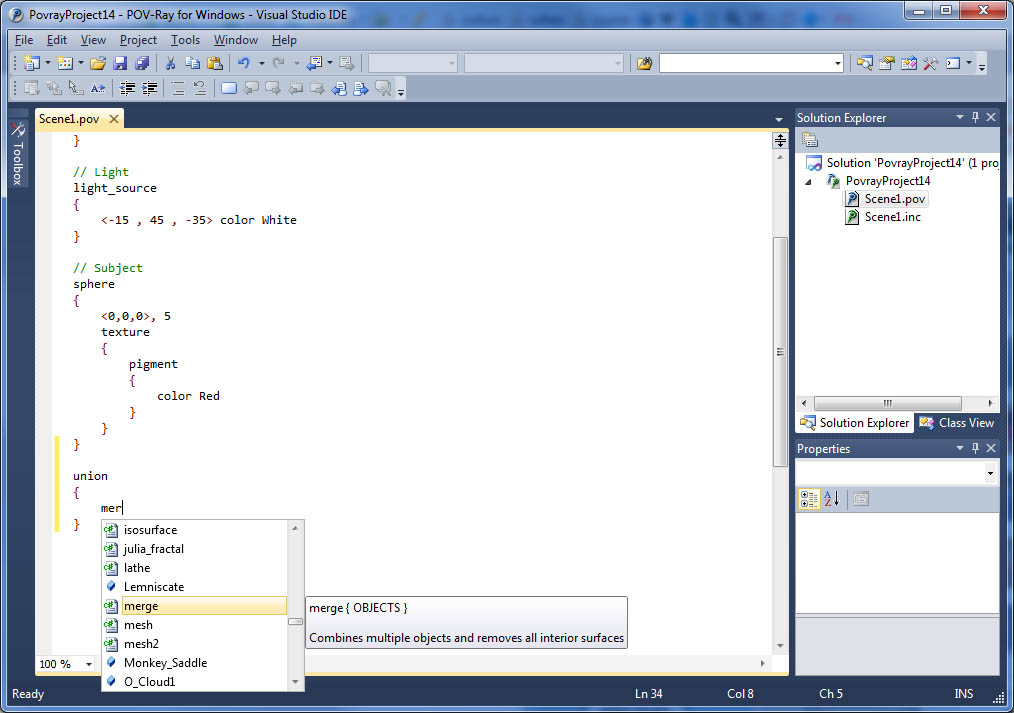This screenshot has width=1014, height=713.
Task: Open the 100 % zoom dropdown
Action: pyautogui.click(x=88, y=664)
